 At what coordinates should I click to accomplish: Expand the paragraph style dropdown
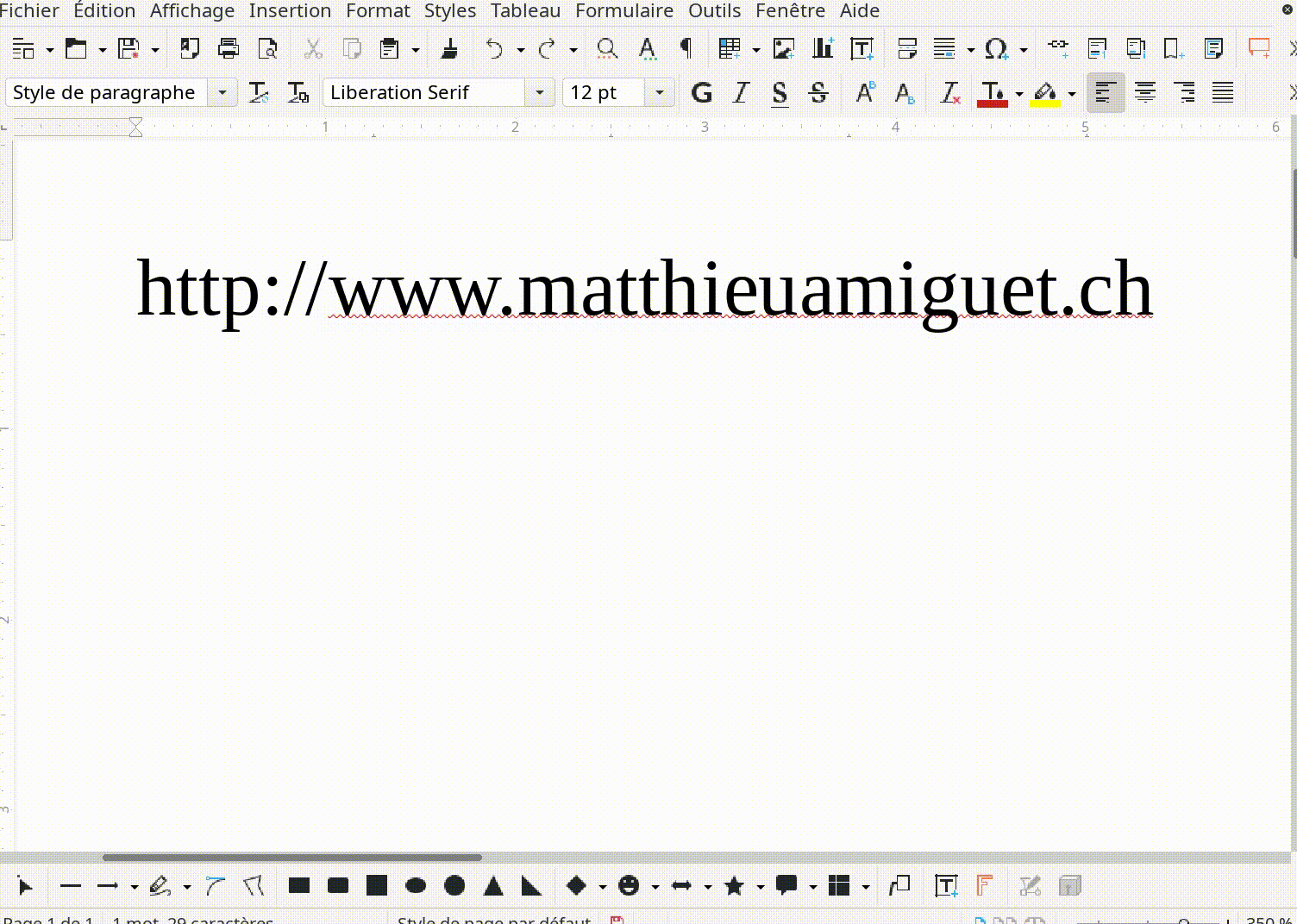tap(222, 92)
